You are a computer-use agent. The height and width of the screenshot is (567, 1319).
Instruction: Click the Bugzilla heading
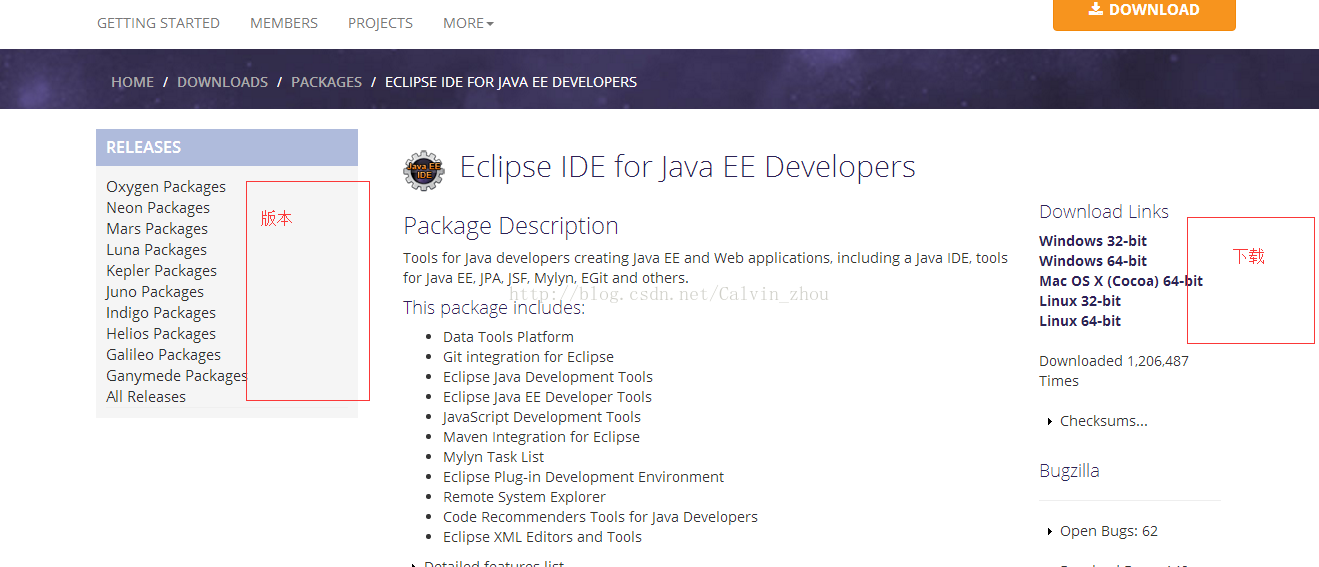(1069, 471)
